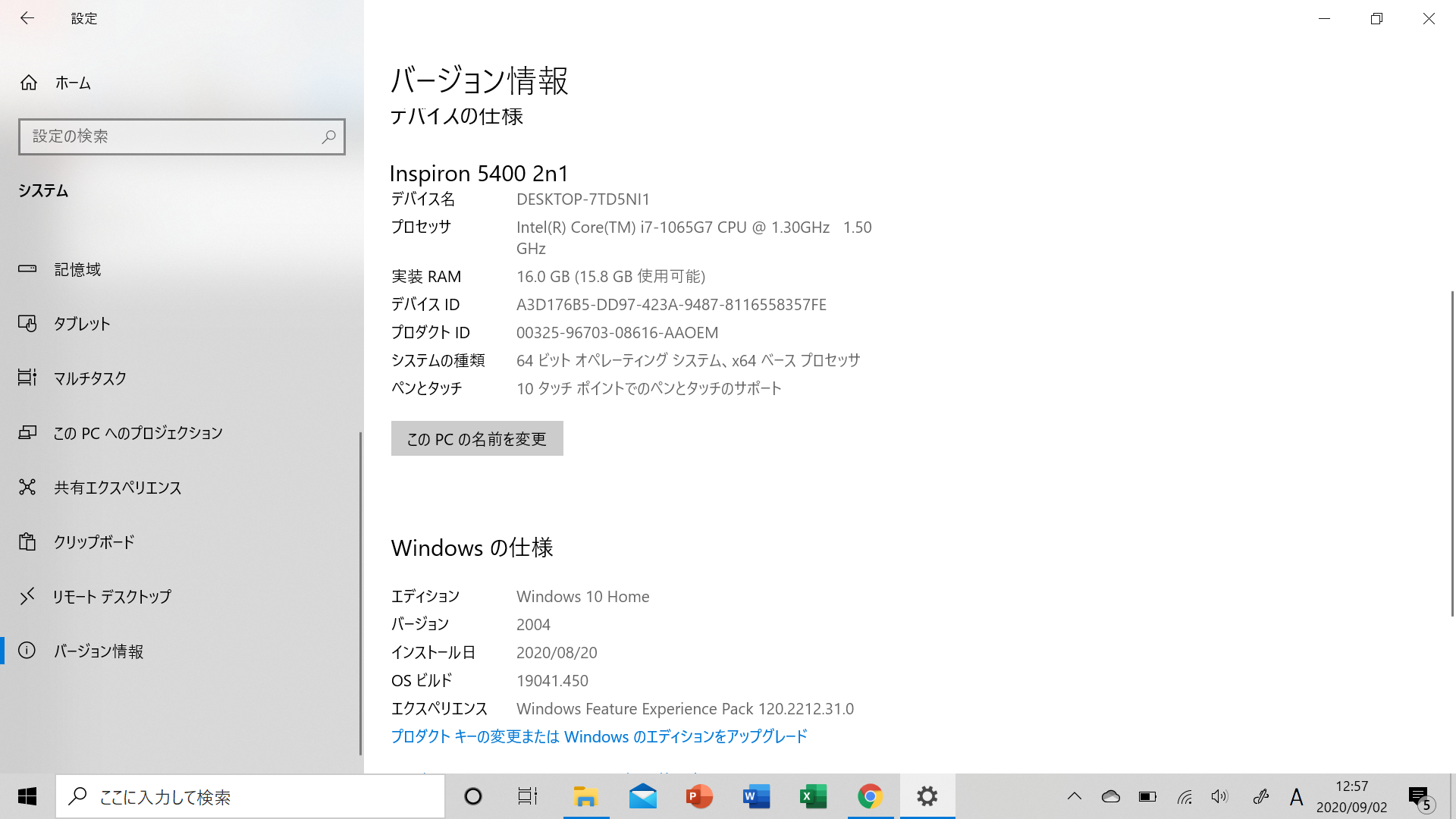1456x819 pixels.
Task: Open File Explorer from the taskbar
Action: [x=585, y=796]
